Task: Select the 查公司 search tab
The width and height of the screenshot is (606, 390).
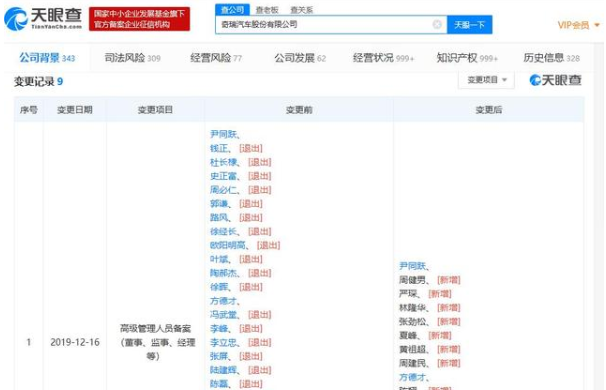Action: click(232, 10)
